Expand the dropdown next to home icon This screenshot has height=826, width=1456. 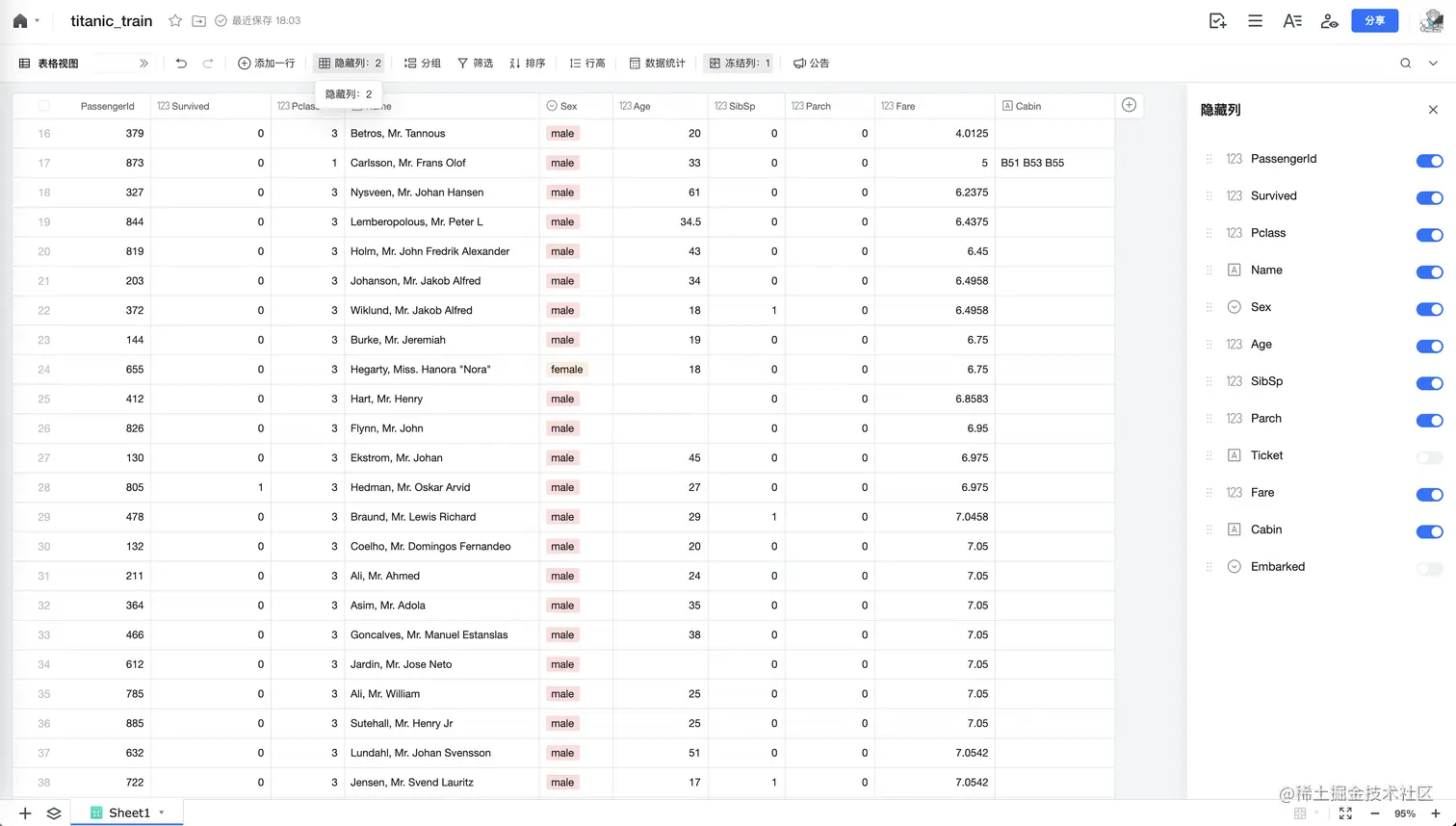click(37, 20)
